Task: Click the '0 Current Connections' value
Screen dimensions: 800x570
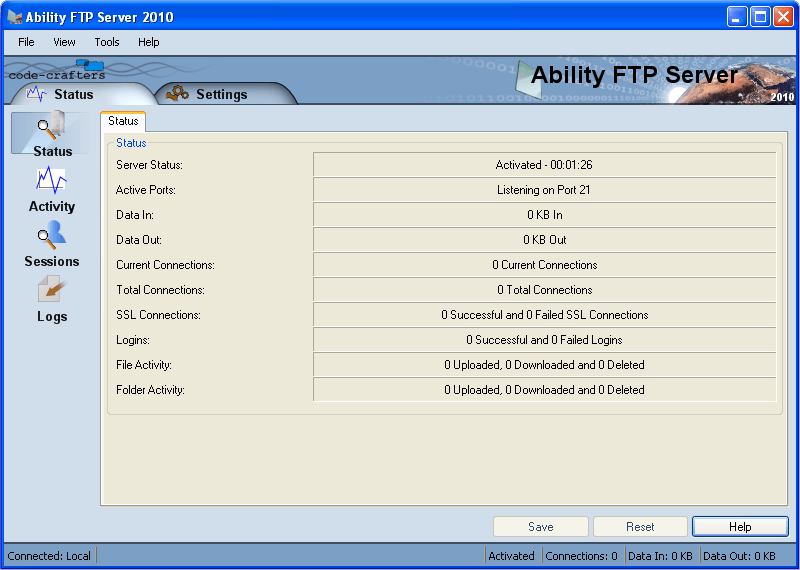Action: click(544, 265)
